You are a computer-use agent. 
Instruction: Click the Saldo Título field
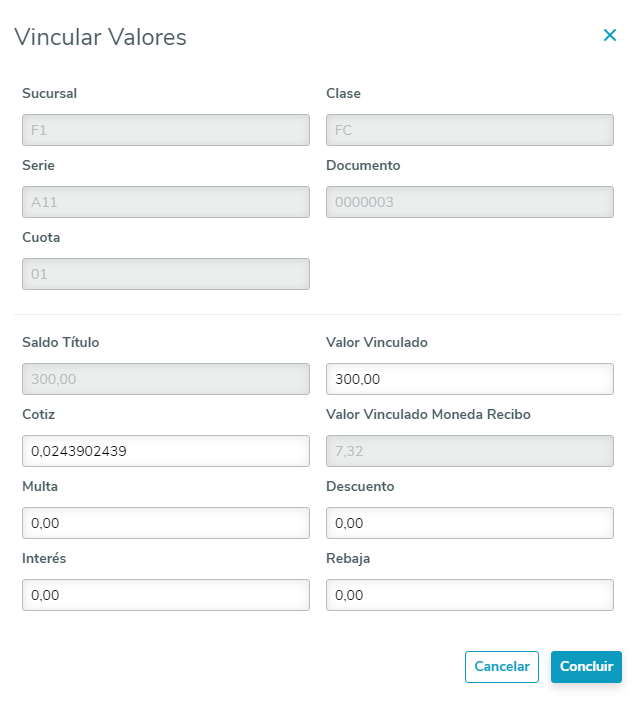[165, 379]
